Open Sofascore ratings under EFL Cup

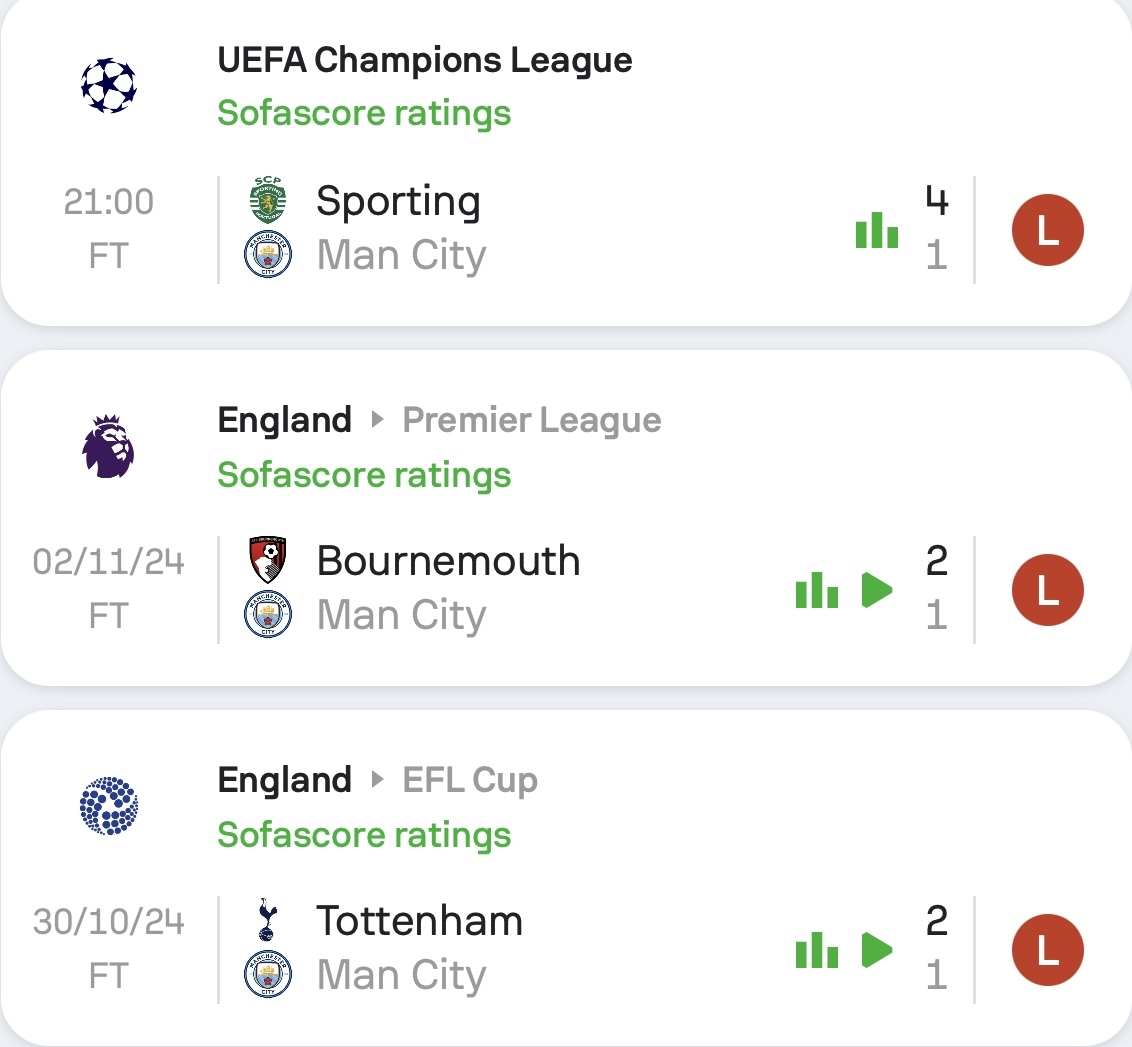pos(364,835)
